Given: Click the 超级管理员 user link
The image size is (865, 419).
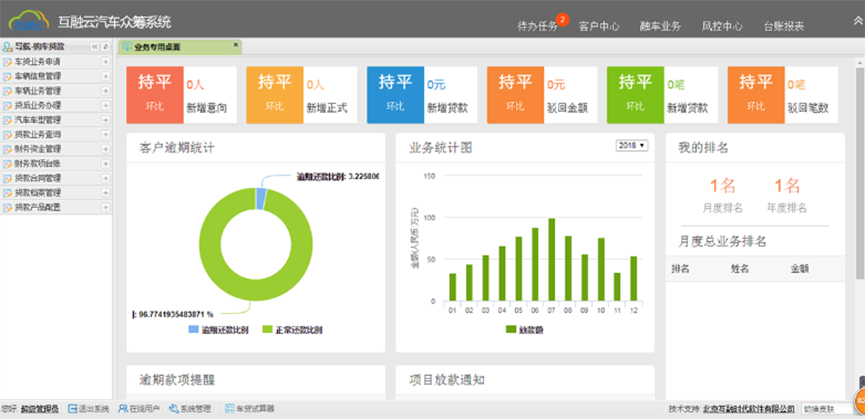Looking at the screenshot, I should [41, 409].
